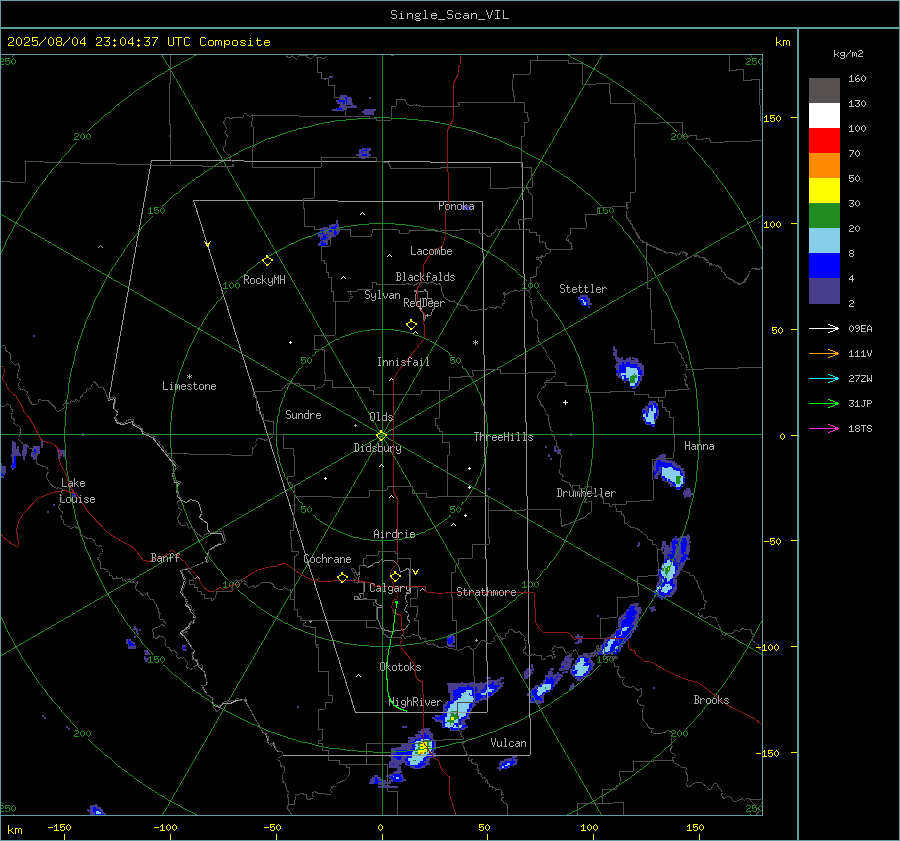
Task: Click the Innisfail label
Action: [403, 362]
